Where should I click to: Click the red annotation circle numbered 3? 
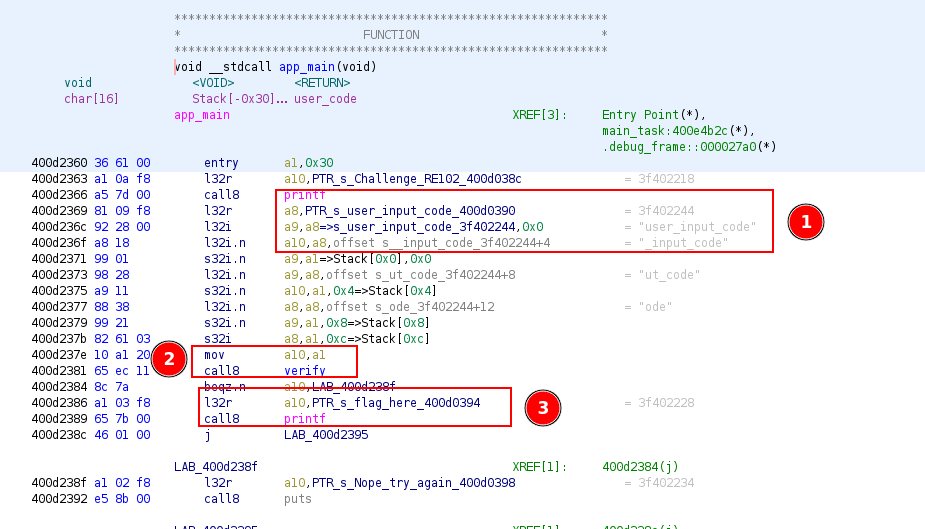tap(543, 407)
